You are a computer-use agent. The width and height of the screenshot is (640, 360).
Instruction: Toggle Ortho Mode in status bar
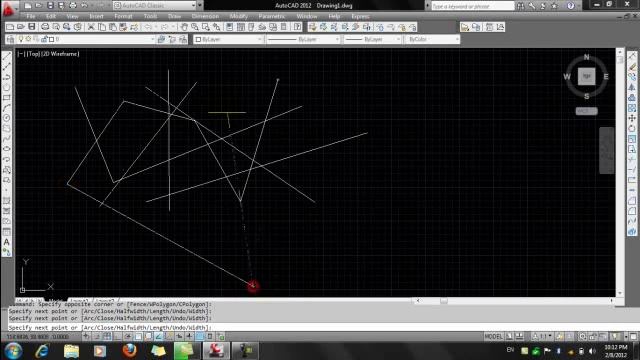pos(117,336)
